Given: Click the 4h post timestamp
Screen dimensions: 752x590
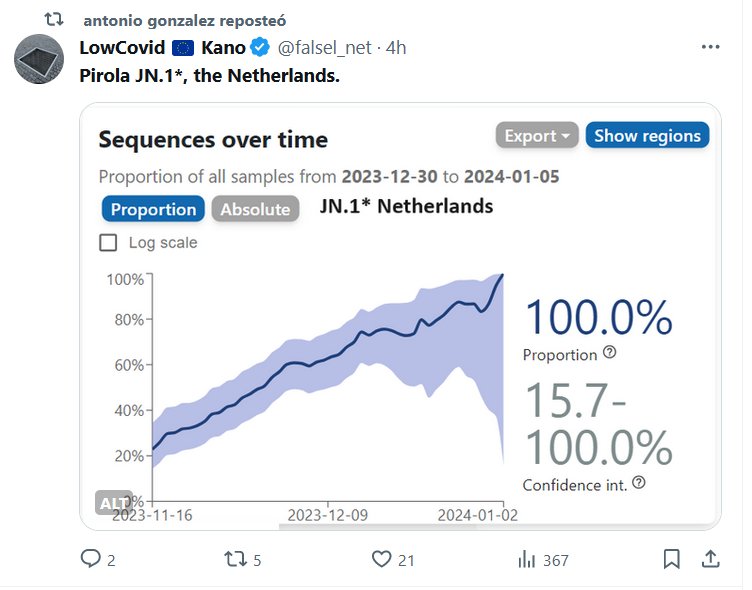Looking at the screenshot, I should click(397, 47).
